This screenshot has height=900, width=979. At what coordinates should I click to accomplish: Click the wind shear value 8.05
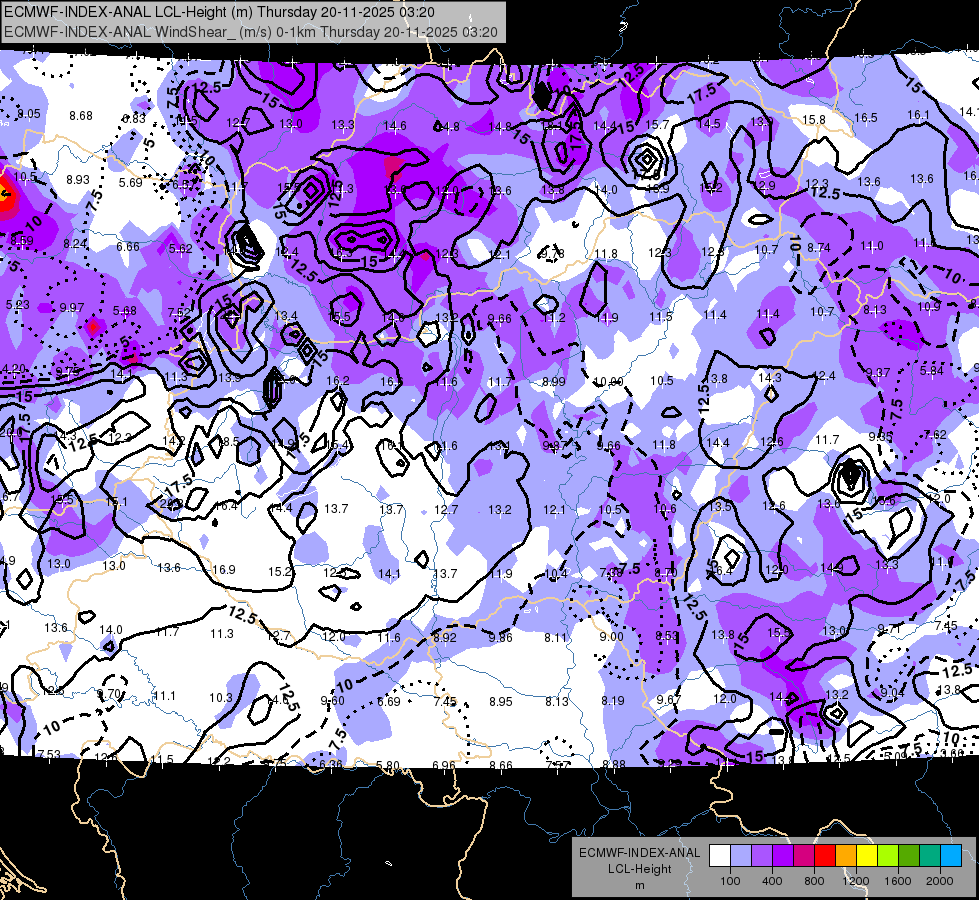tap(28, 114)
